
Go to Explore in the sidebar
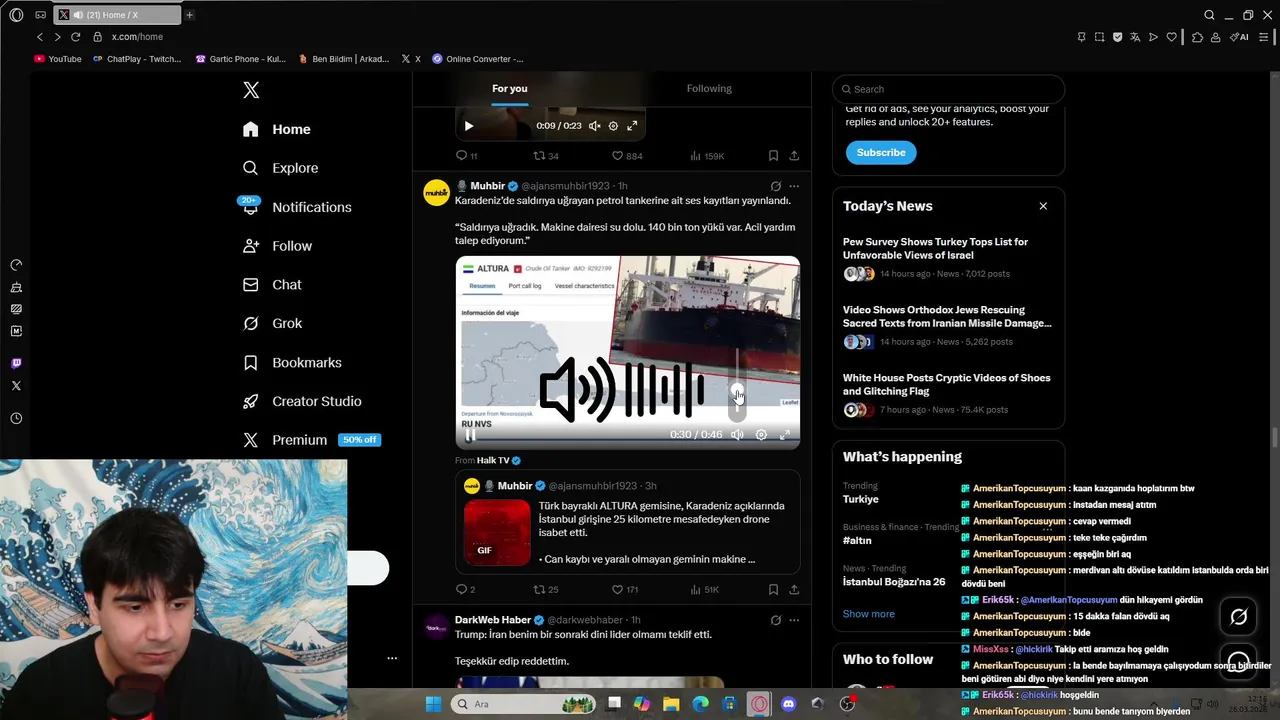coord(281,168)
